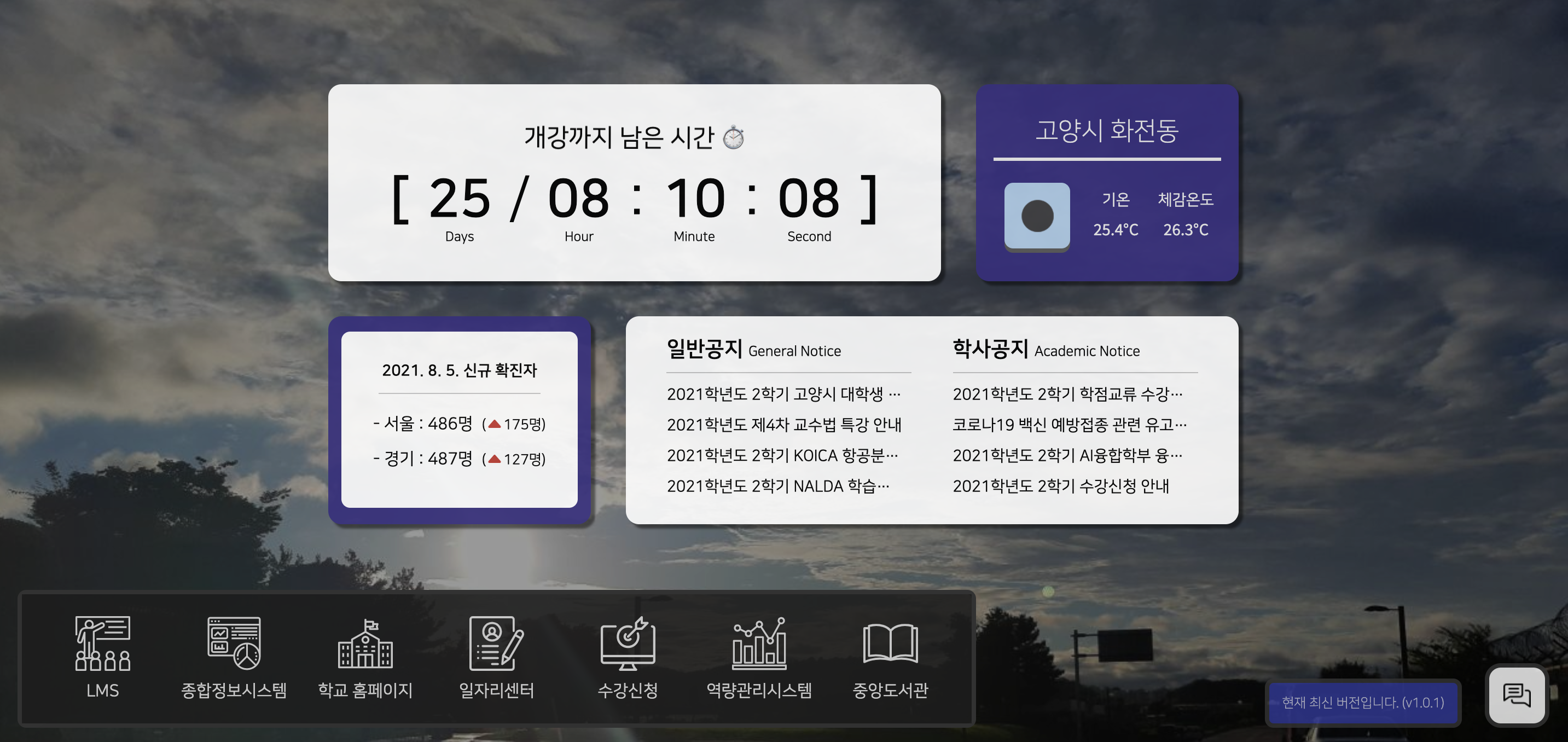Open the NALDA 학습 notice link
Image resolution: width=1568 pixels, height=742 pixels.
coord(777,486)
